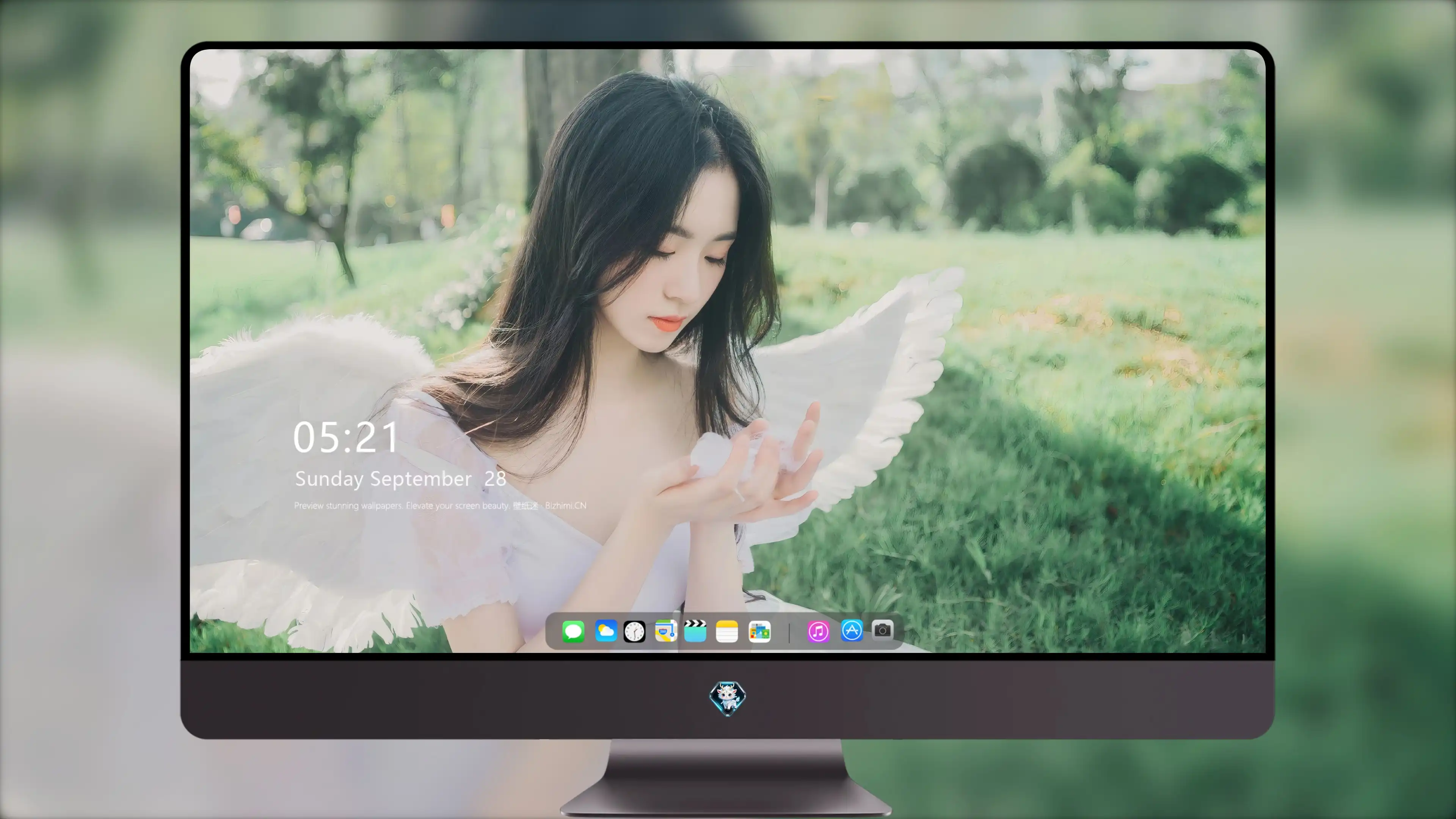The width and height of the screenshot is (1456, 819).
Task: Open the Clock app icon in the dock
Action: pos(634,631)
